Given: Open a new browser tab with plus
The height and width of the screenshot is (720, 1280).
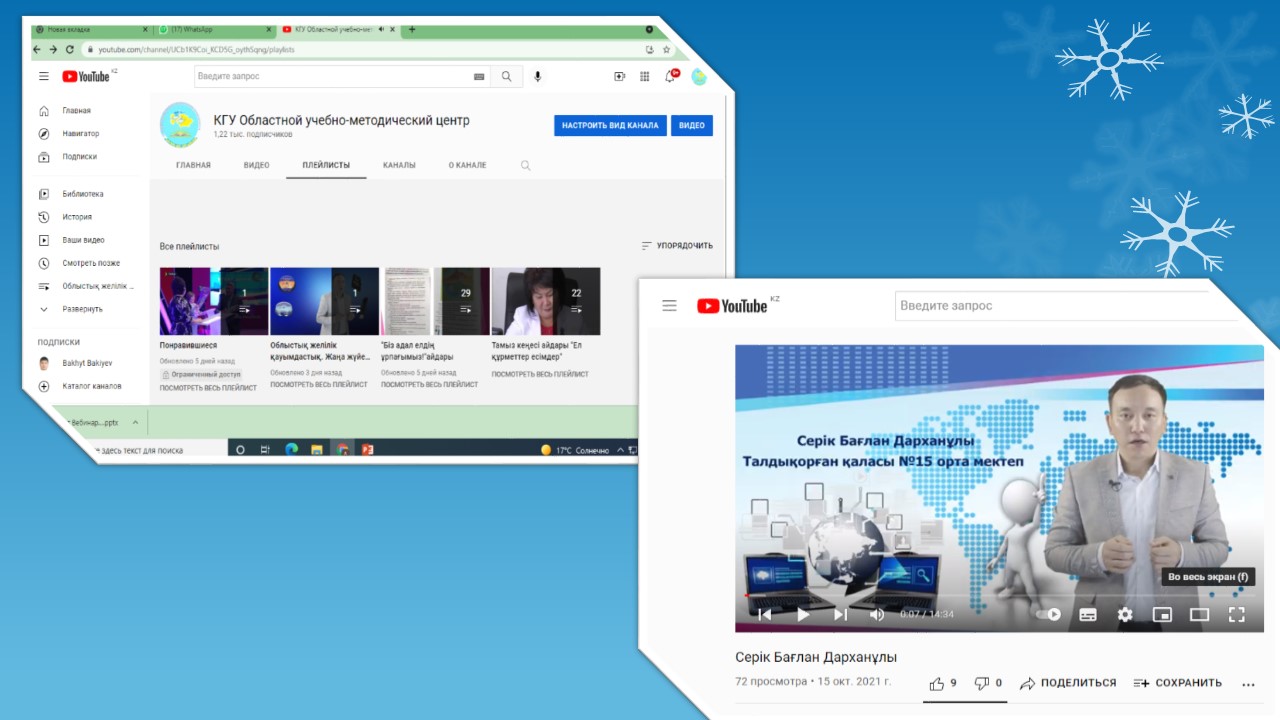Looking at the screenshot, I should (412, 29).
